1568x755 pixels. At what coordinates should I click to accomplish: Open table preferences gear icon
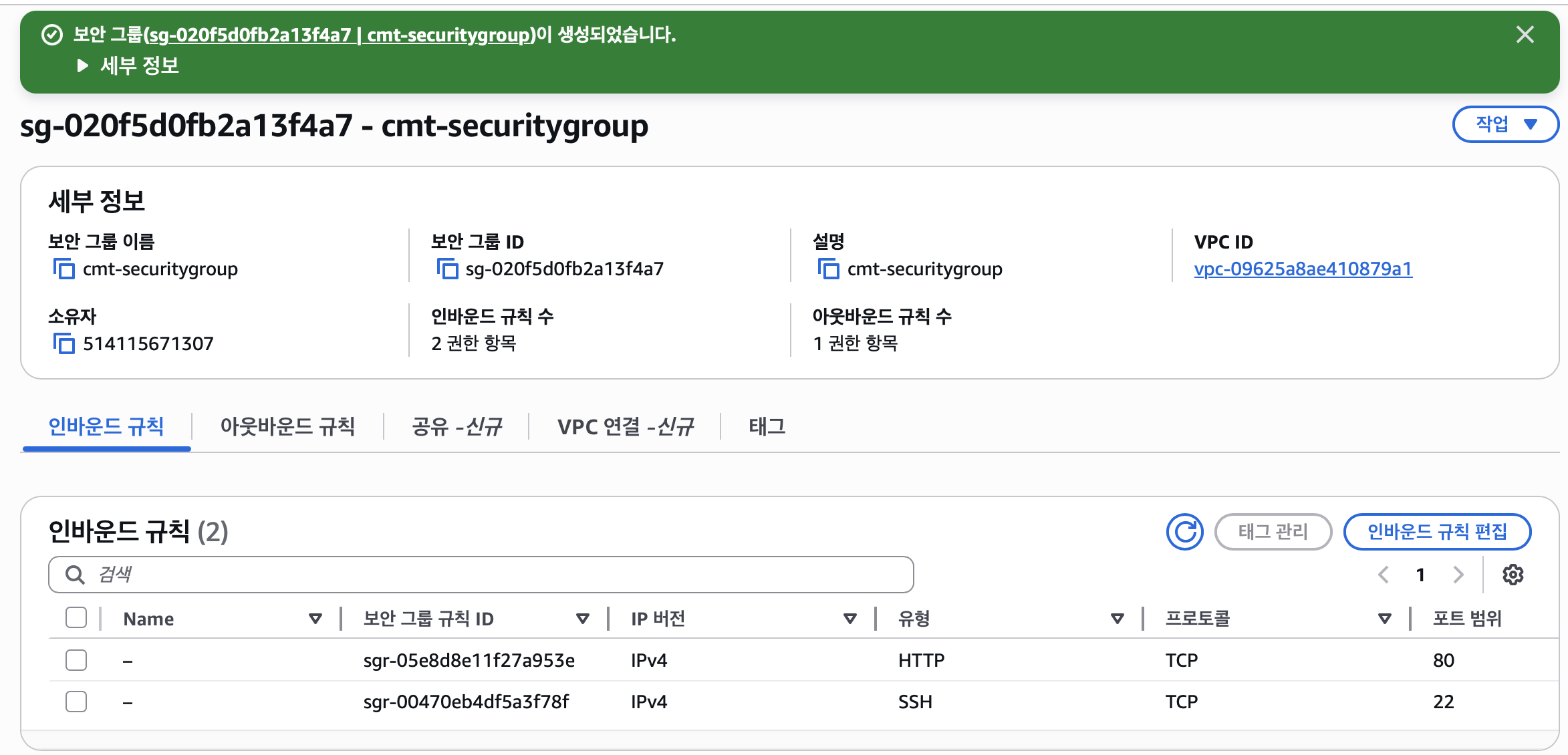click(1513, 575)
